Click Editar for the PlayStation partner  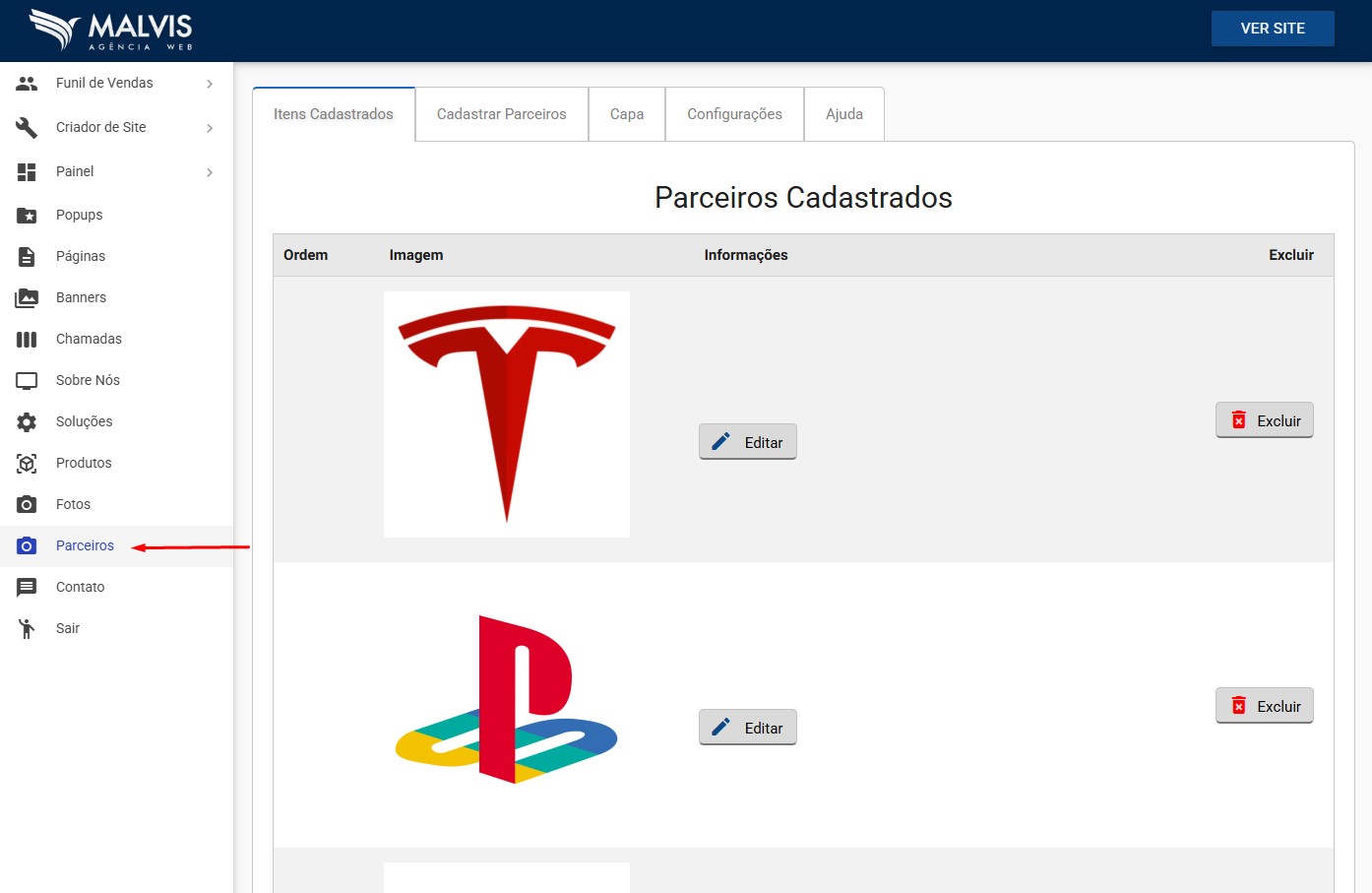(x=748, y=728)
